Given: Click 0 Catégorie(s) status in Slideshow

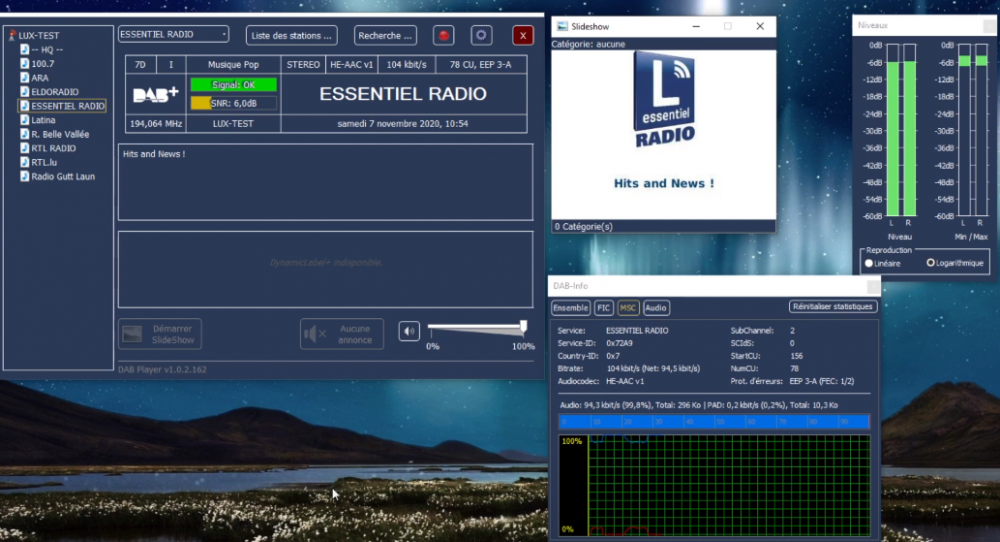Looking at the screenshot, I should 584,226.
